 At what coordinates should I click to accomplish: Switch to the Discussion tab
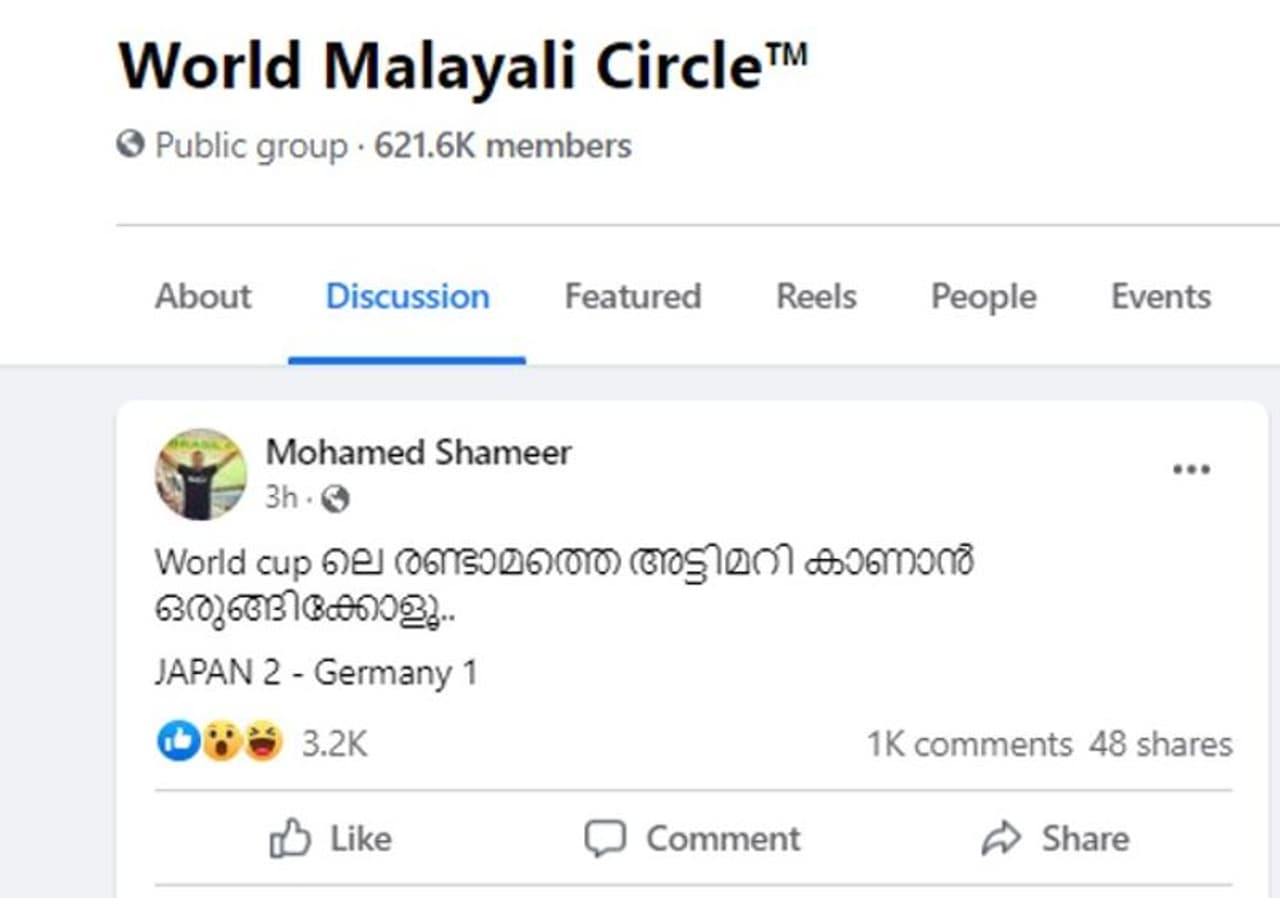pos(407,297)
